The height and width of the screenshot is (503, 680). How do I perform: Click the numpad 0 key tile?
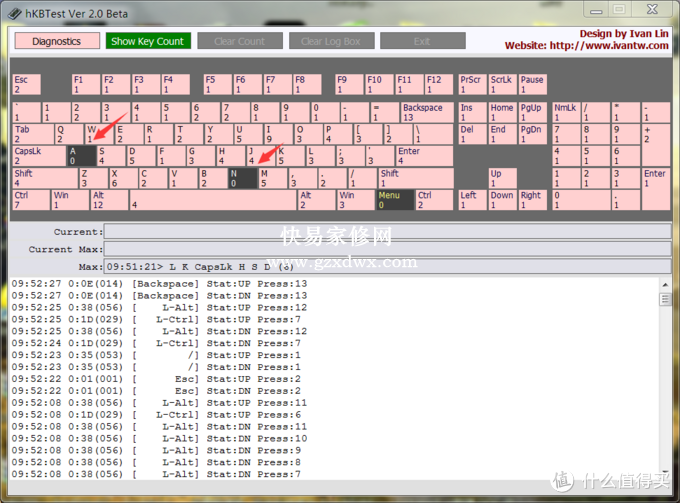tap(581, 200)
